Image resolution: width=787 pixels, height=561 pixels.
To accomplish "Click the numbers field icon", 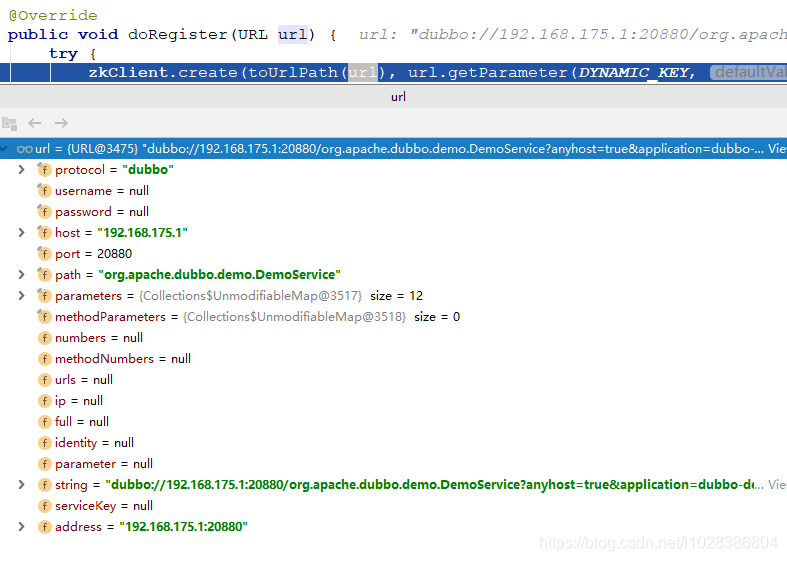I will pyautogui.click(x=44, y=338).
